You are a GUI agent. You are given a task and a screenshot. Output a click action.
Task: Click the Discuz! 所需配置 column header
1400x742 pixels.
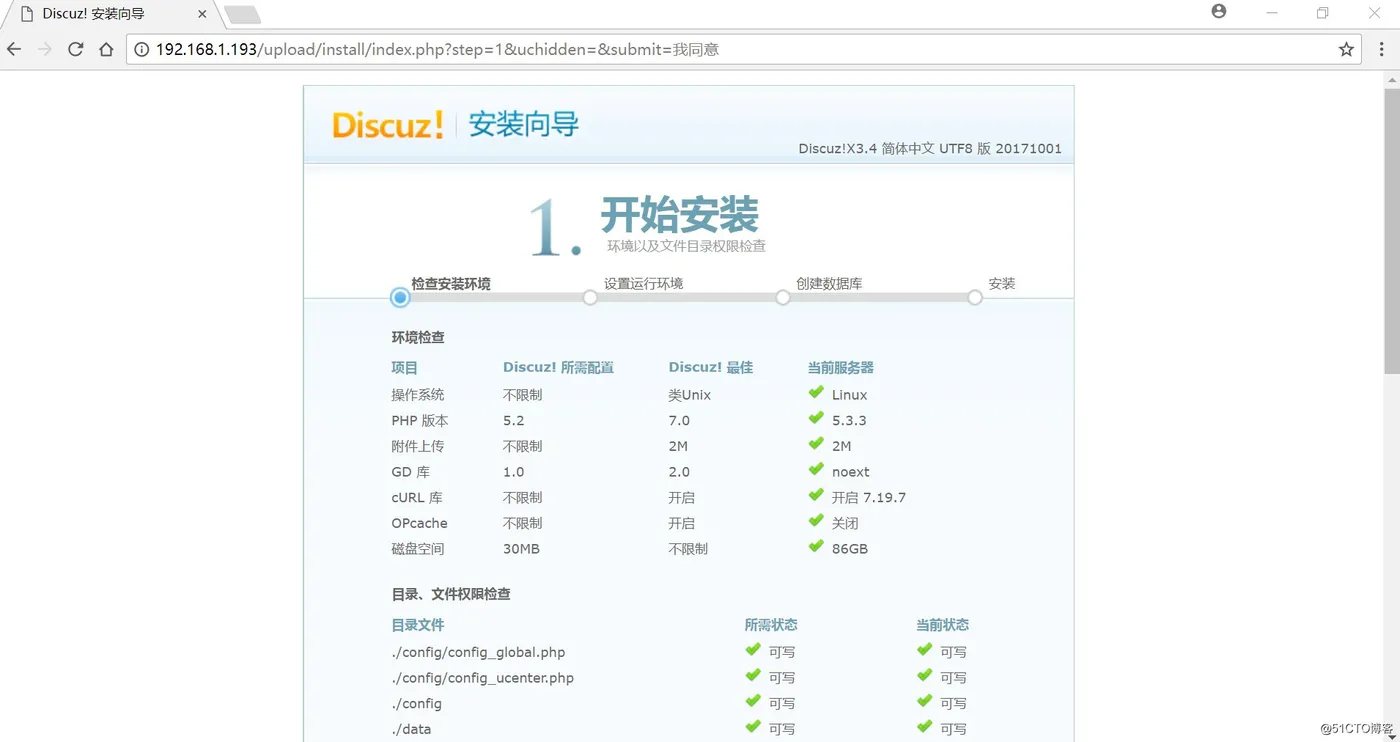tap(558, 367)
